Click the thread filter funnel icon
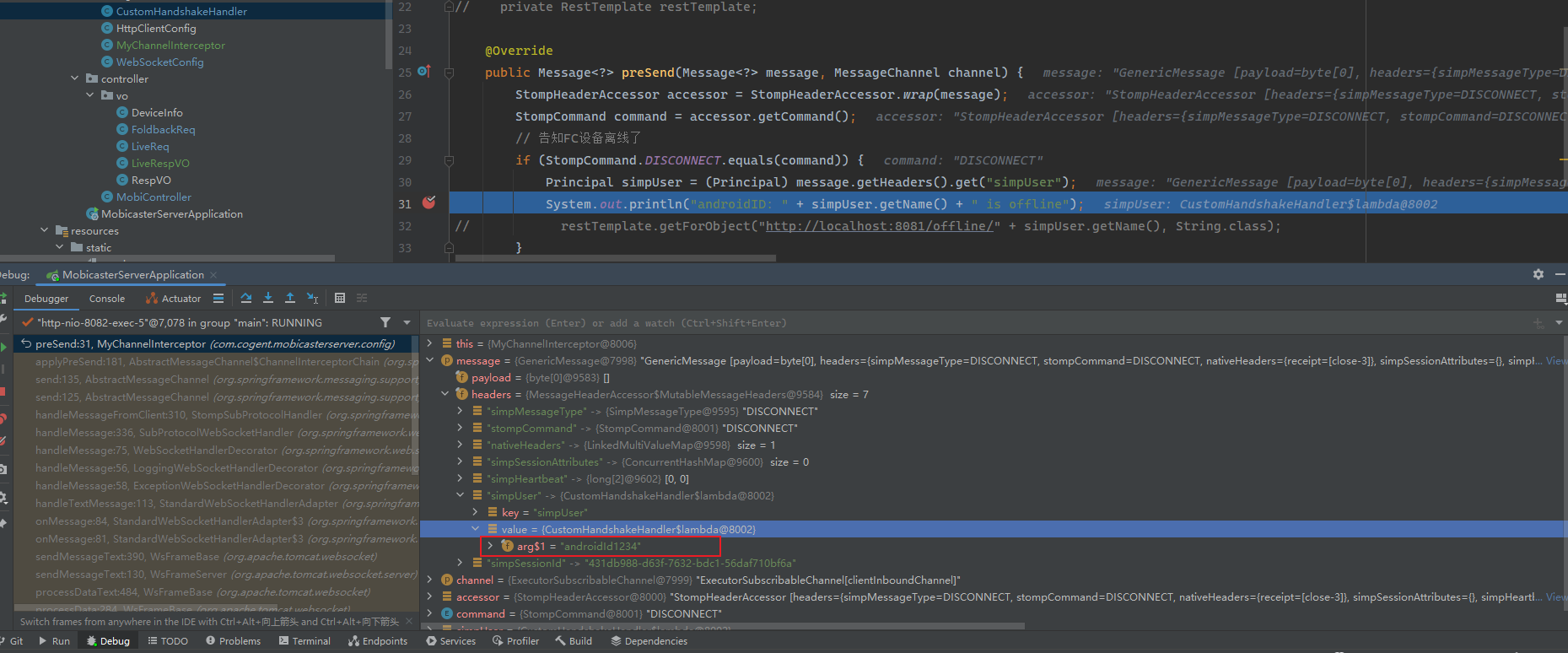The image size is (1568, 653). (385, 322)
